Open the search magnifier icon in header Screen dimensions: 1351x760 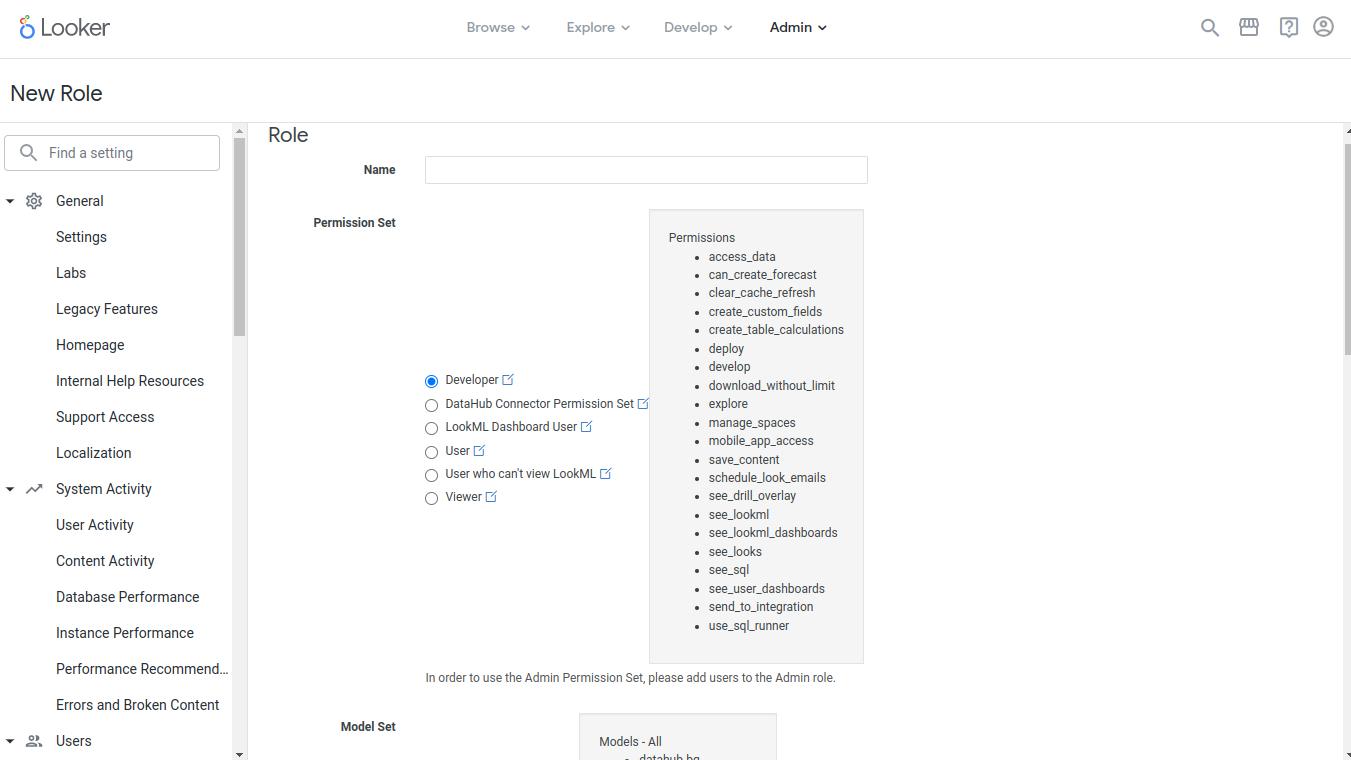[x=1210, y=28]
